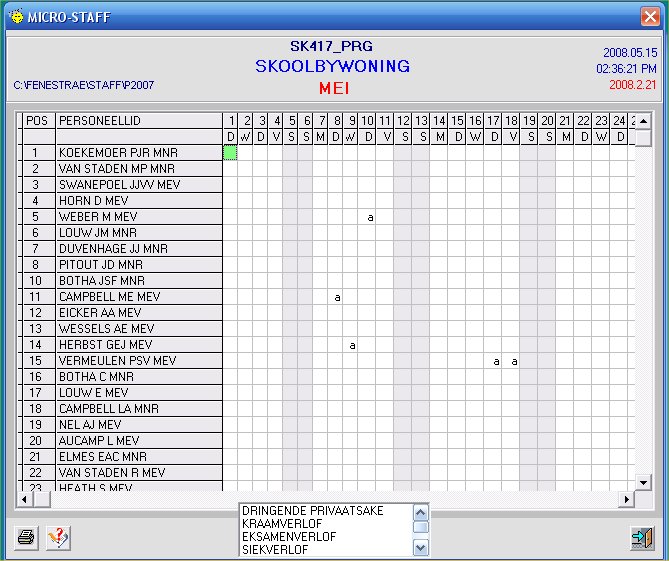Image resolution: width=669 pixels, height=561 pixels.
Task: Click the PERSONEELLID column header
Action: point(138,121)
